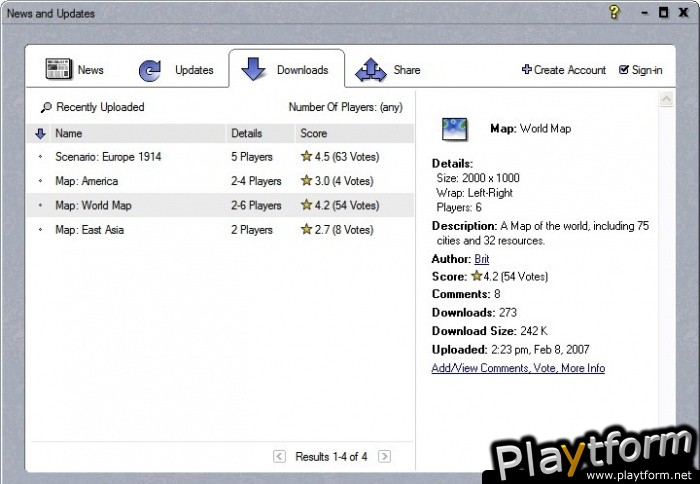The width and height of the screenshot is (700, 484).
Task: Select the Downloads tab label
Action: click(x=303, y=70)
